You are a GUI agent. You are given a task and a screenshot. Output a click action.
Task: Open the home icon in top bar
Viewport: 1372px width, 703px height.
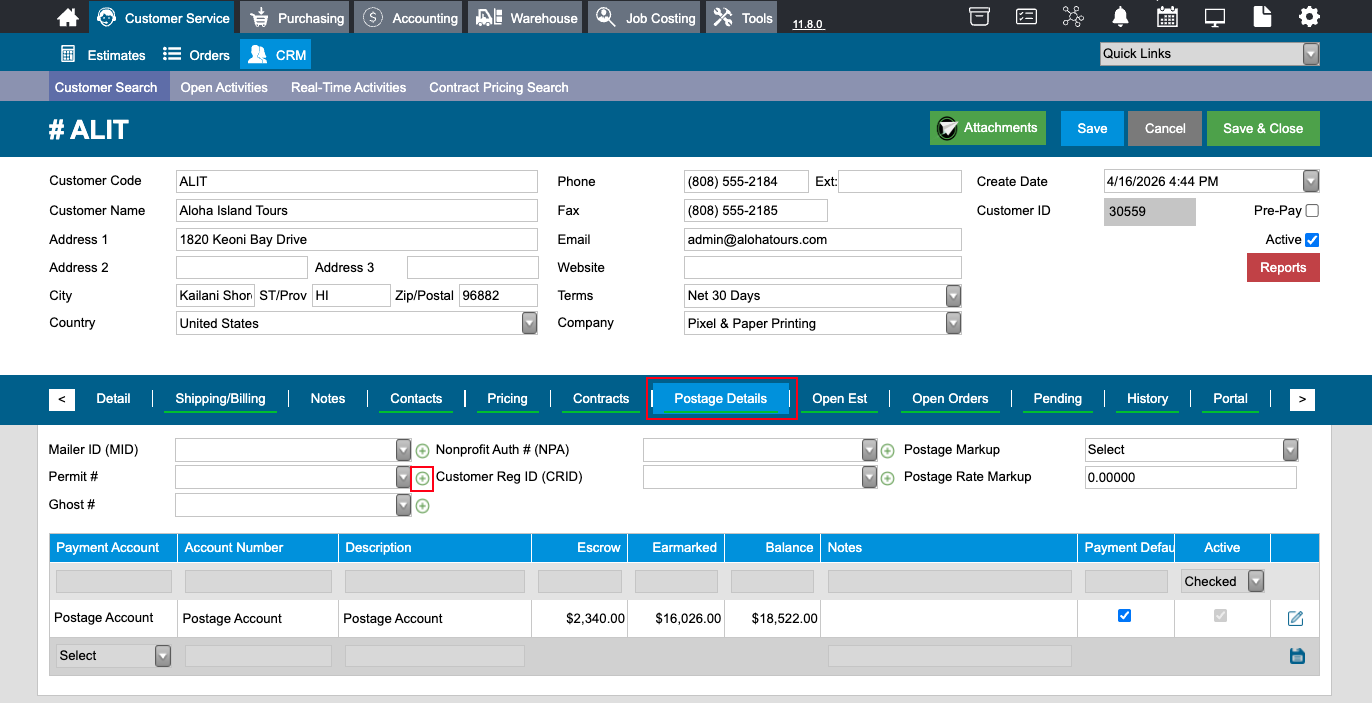click(68, 17)
